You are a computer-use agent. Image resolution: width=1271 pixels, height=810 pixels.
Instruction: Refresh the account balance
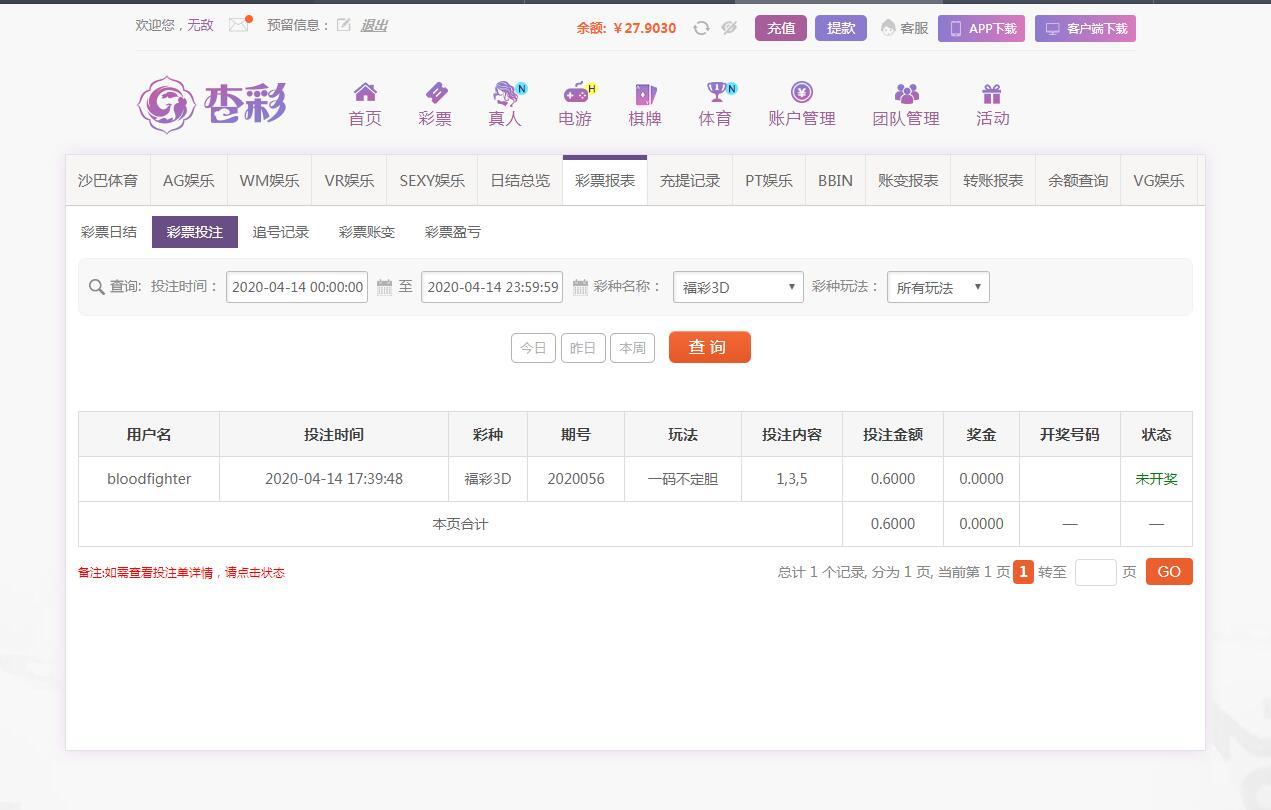click(701, 28)
